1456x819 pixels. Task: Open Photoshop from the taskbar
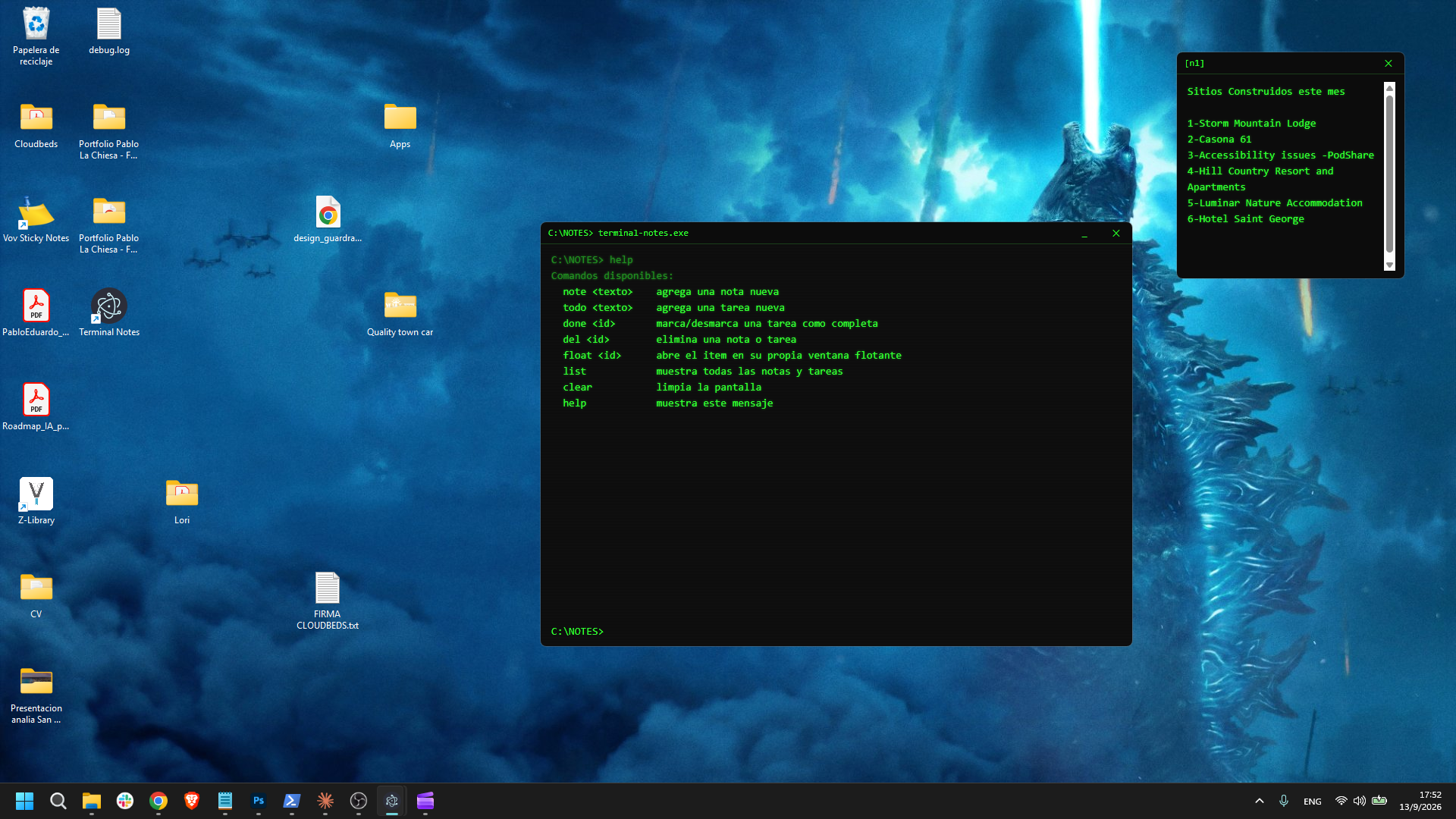click(259, 801)
